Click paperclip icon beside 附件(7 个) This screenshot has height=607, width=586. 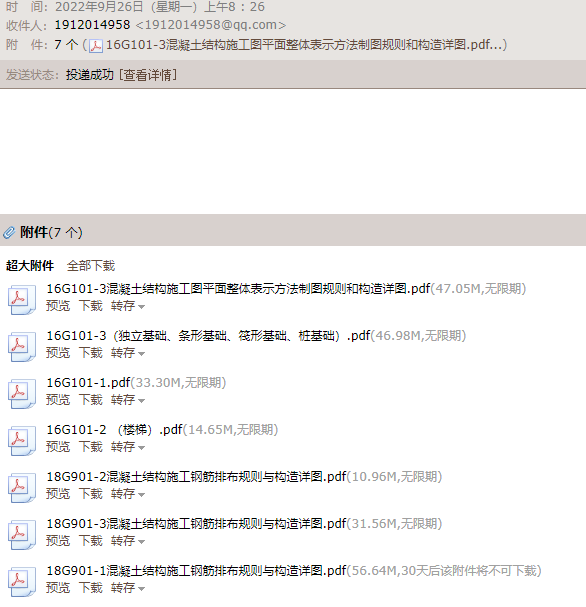tap(9, 233)
